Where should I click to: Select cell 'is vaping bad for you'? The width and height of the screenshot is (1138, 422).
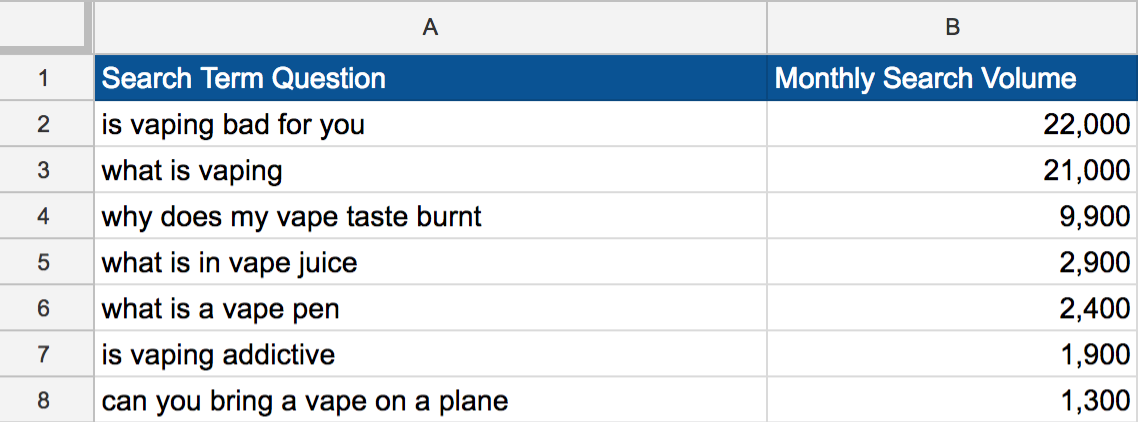430,124
